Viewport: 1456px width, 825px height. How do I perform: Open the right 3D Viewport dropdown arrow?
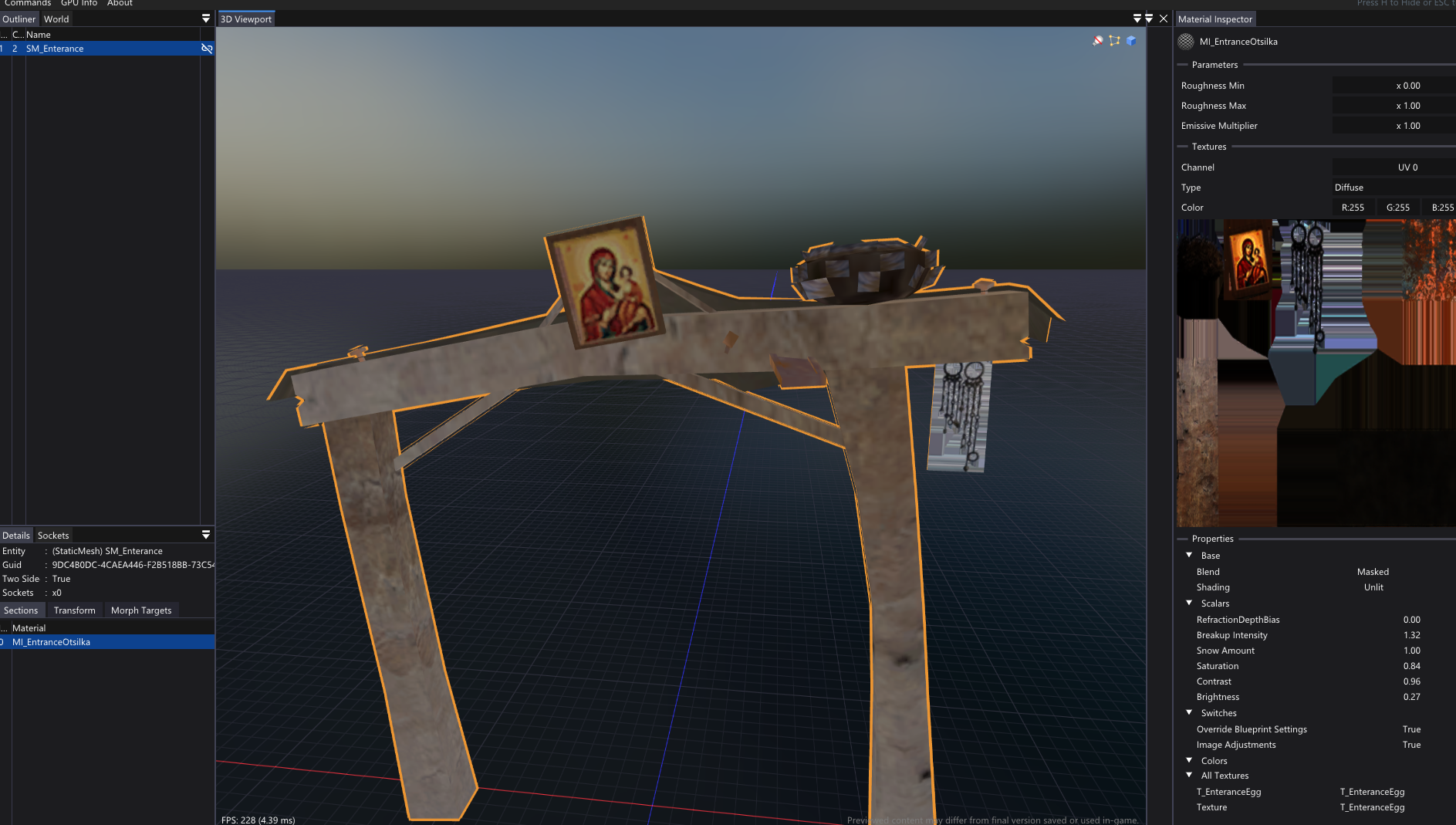click(x=1149, y=19)
